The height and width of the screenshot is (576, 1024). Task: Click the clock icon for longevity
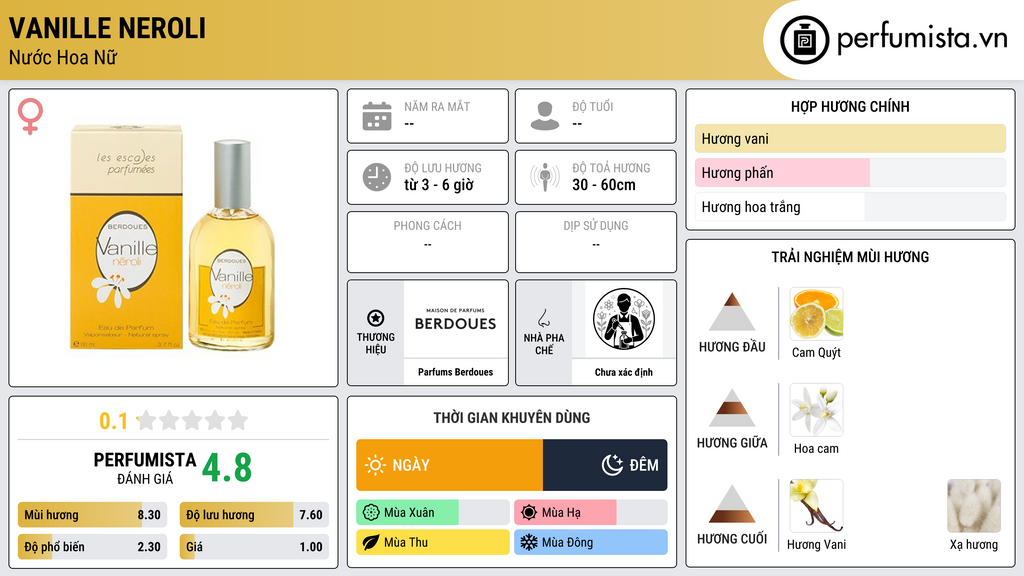click(x=377, y=177)
